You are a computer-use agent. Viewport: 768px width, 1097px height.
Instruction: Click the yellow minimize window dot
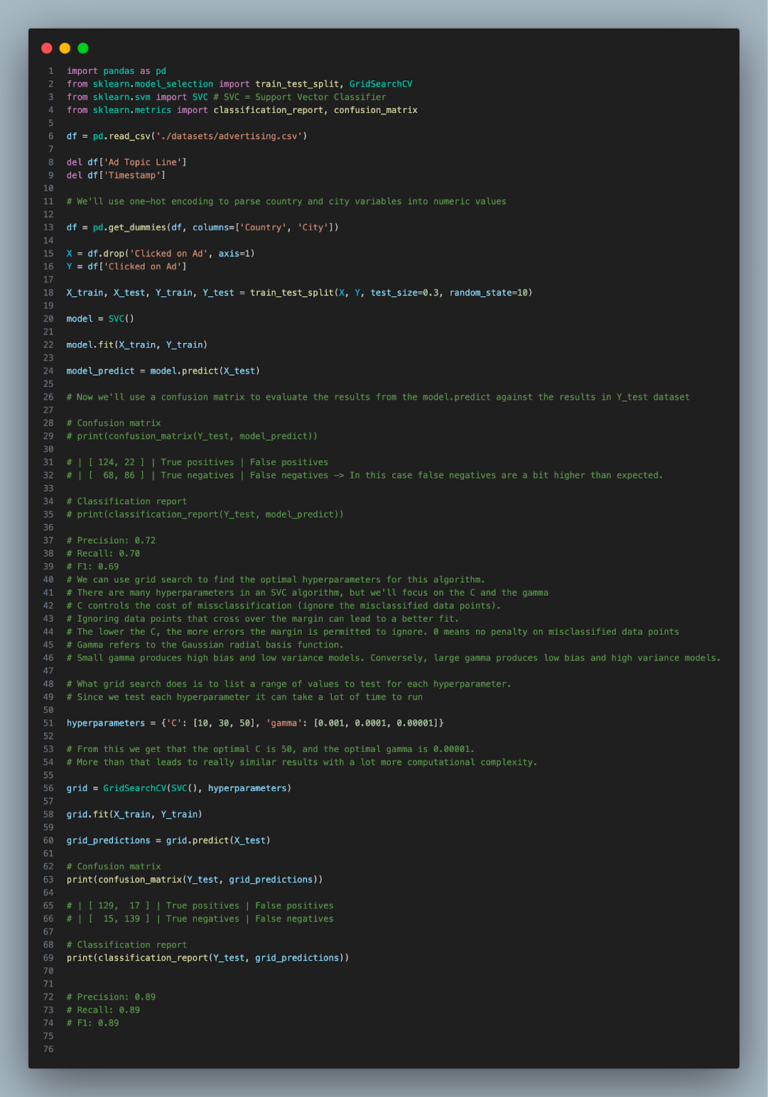coord(65,48)
